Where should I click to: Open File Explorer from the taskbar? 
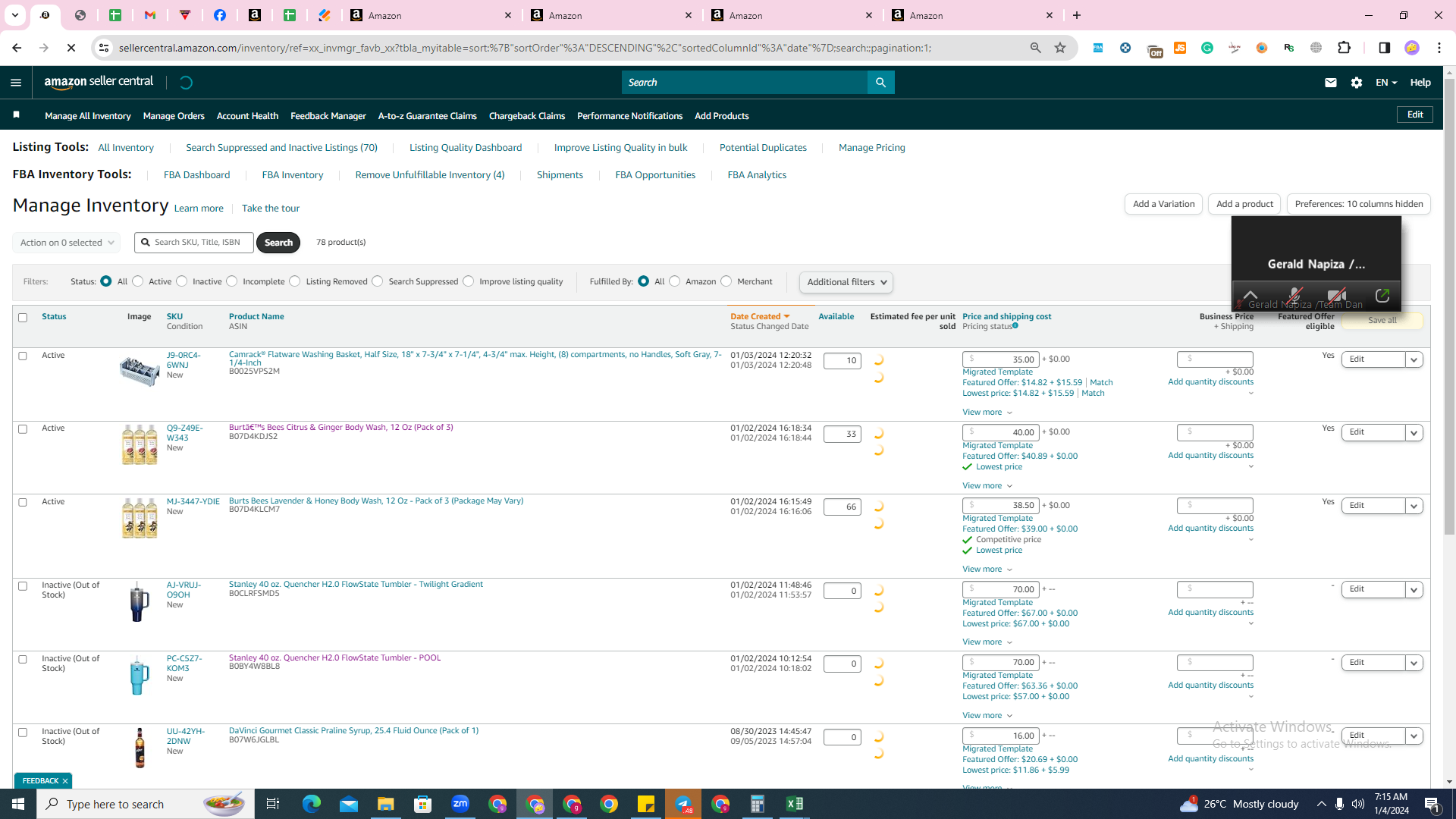[386, 804]
